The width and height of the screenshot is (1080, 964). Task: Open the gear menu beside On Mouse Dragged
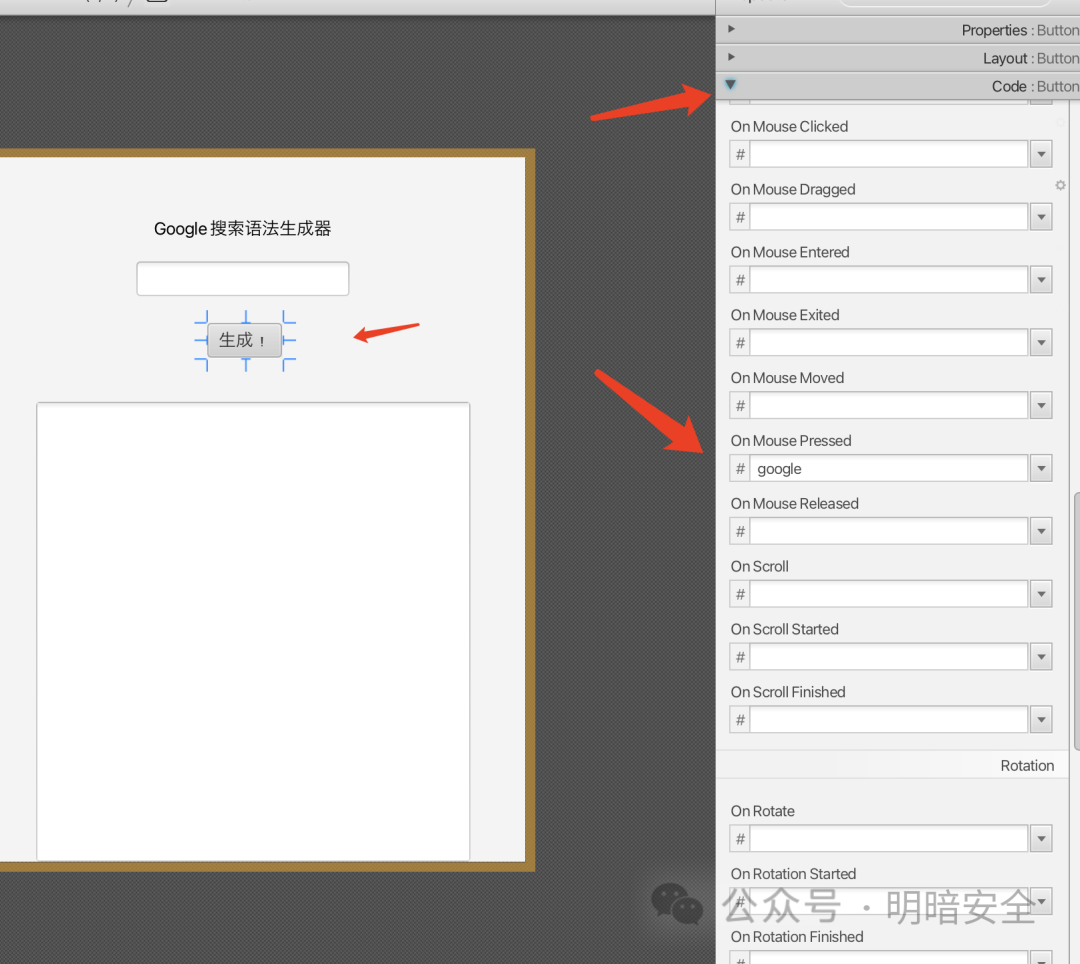[x=1061, y=185]
